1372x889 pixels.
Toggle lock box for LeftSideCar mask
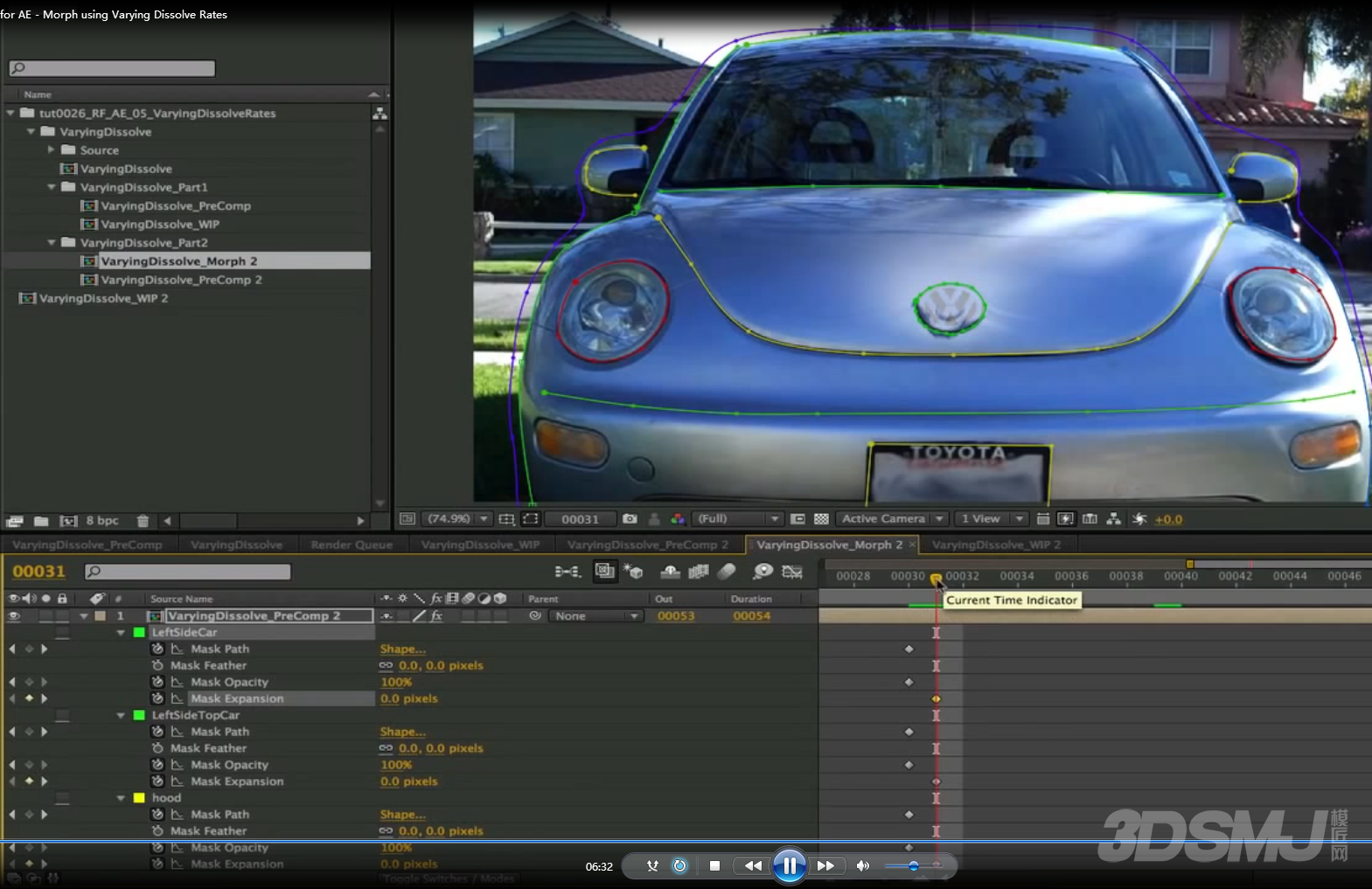62,632
